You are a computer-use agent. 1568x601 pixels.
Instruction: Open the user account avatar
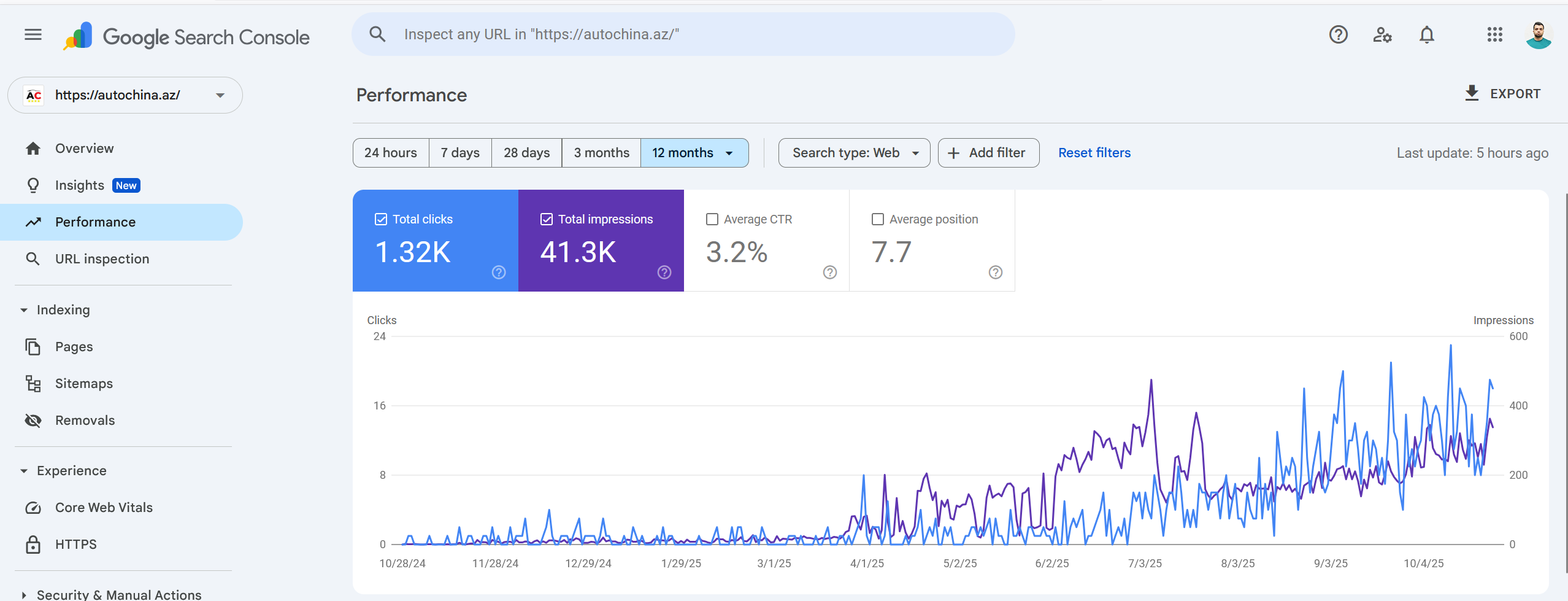[1539, 35]
